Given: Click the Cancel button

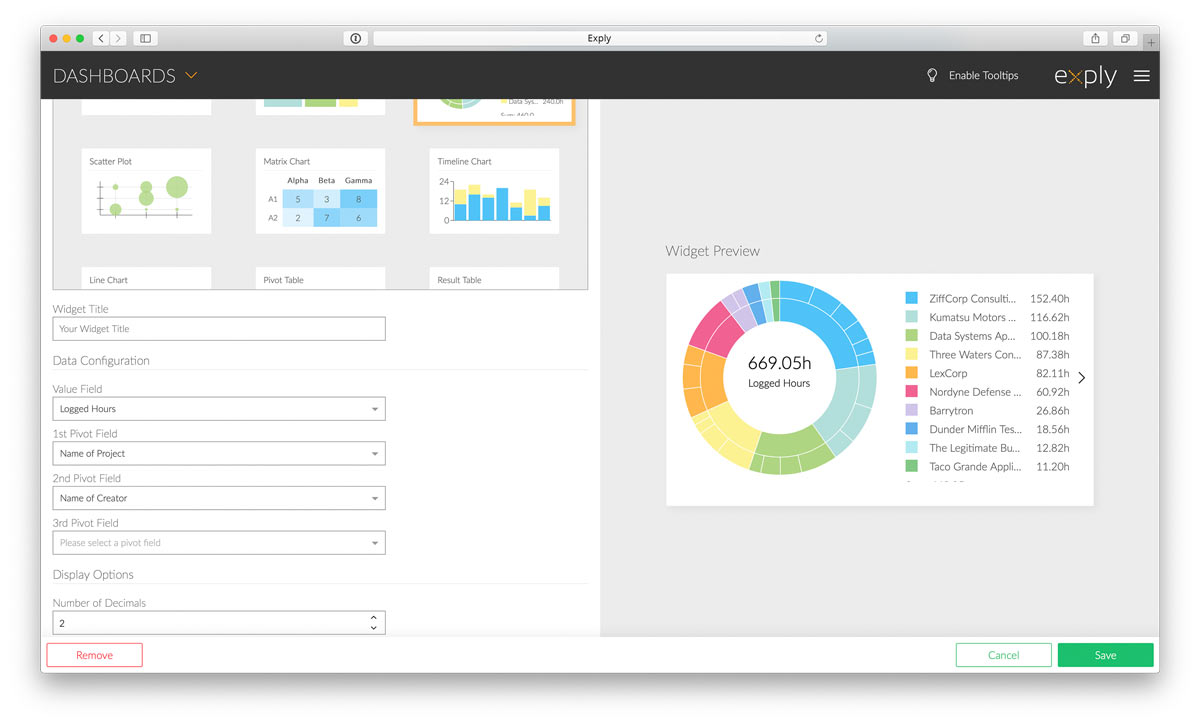Looking at the screenshot, I should click(x=1004, y=655).
